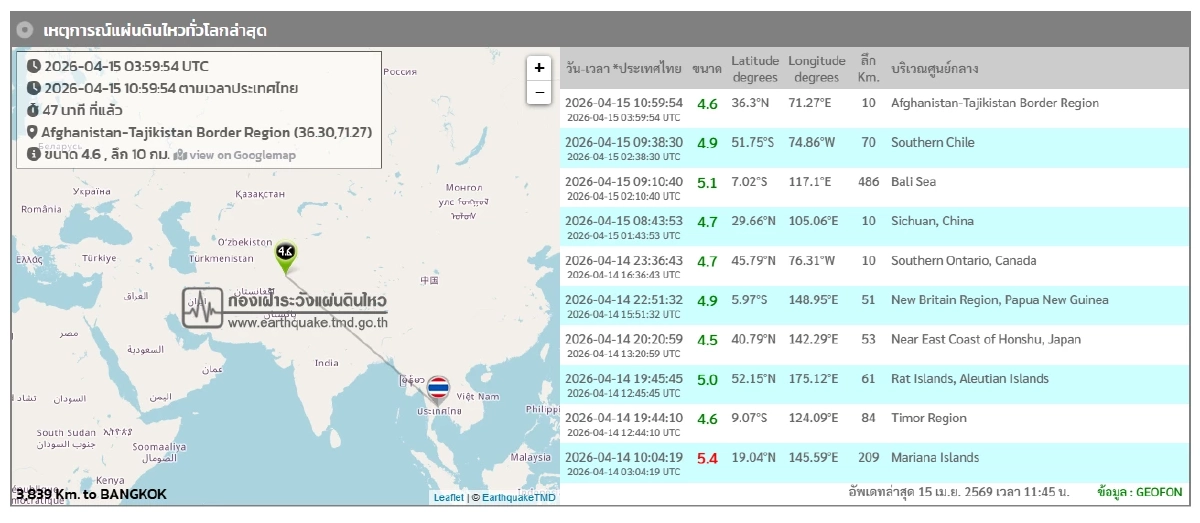Click the green 4.6 earthquake marker
The height and width of the screenshot is (523, 1200).
coord(286,257)
